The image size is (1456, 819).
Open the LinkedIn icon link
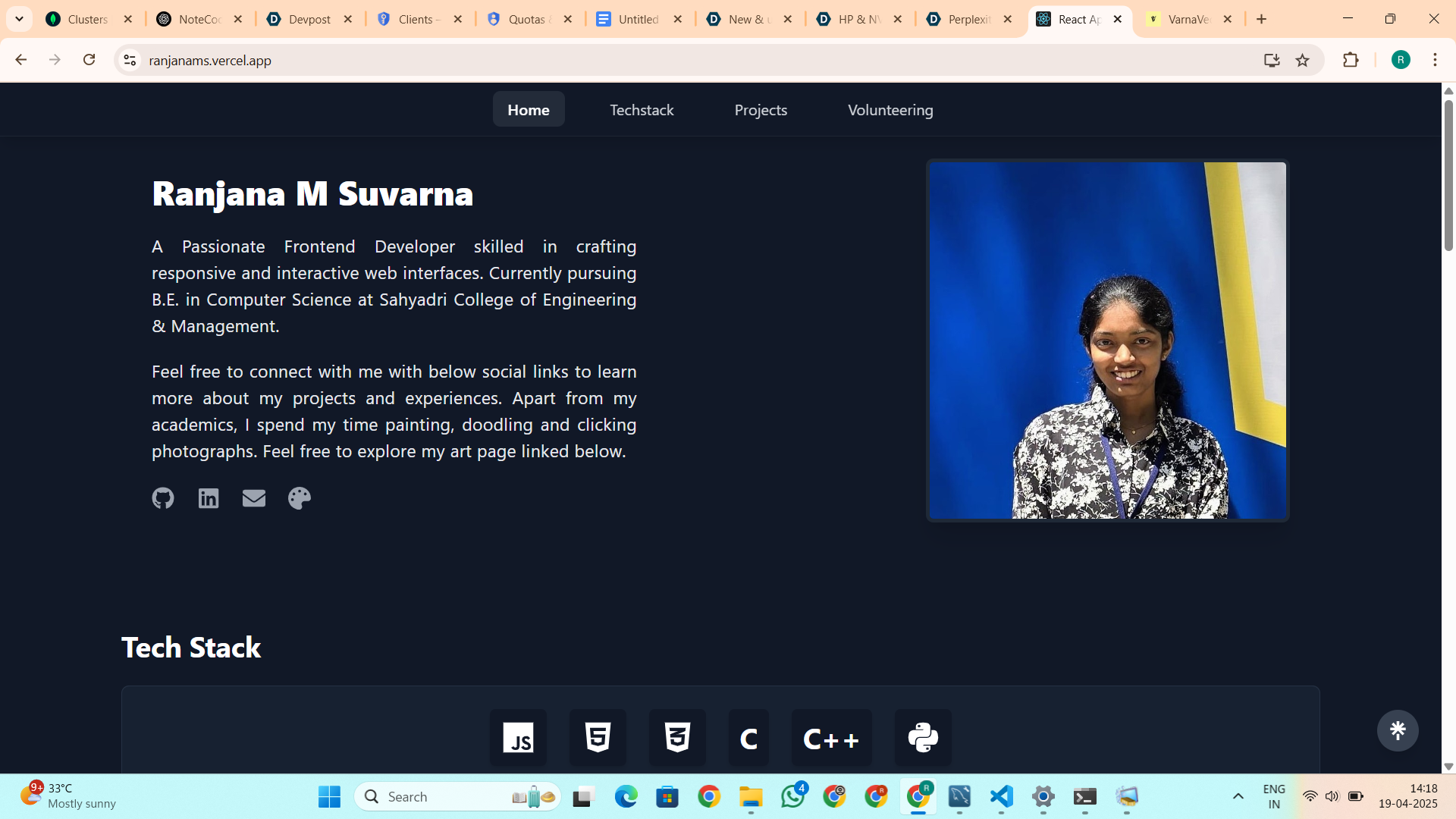(x=209, y=498)
